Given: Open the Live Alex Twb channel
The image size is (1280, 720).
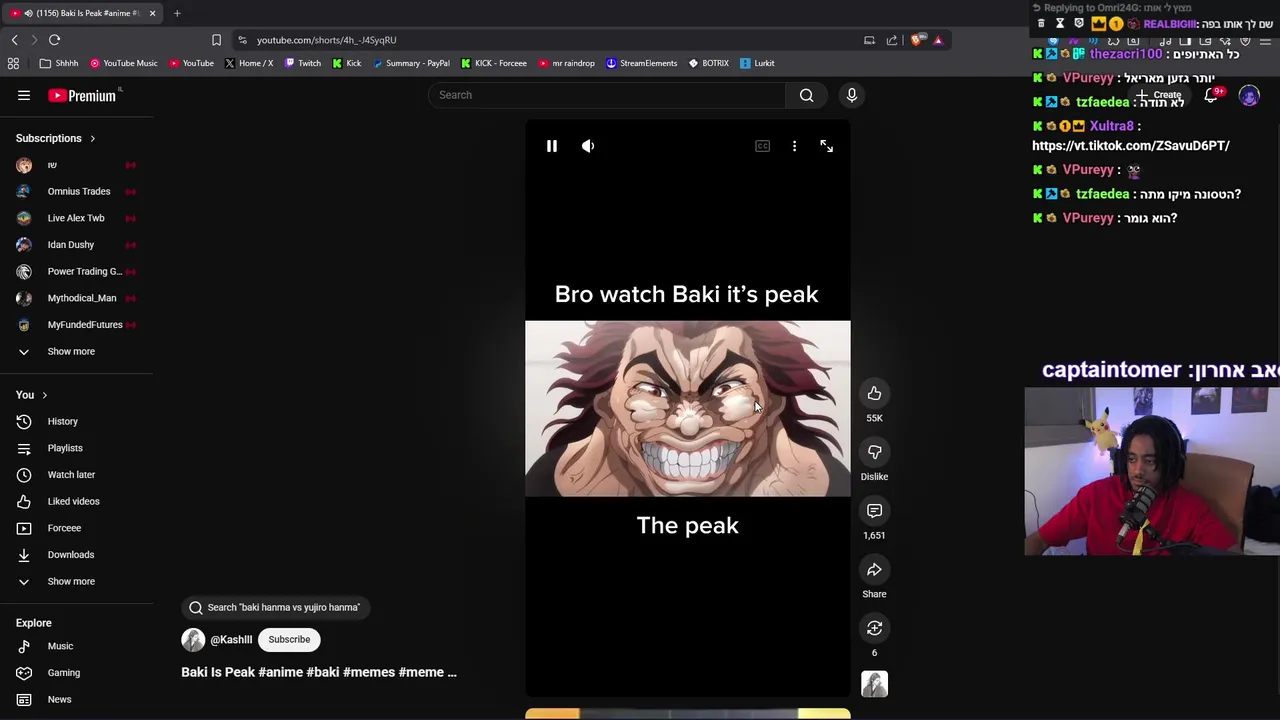Looking at the screenshot, I should [x=77, y=218].
